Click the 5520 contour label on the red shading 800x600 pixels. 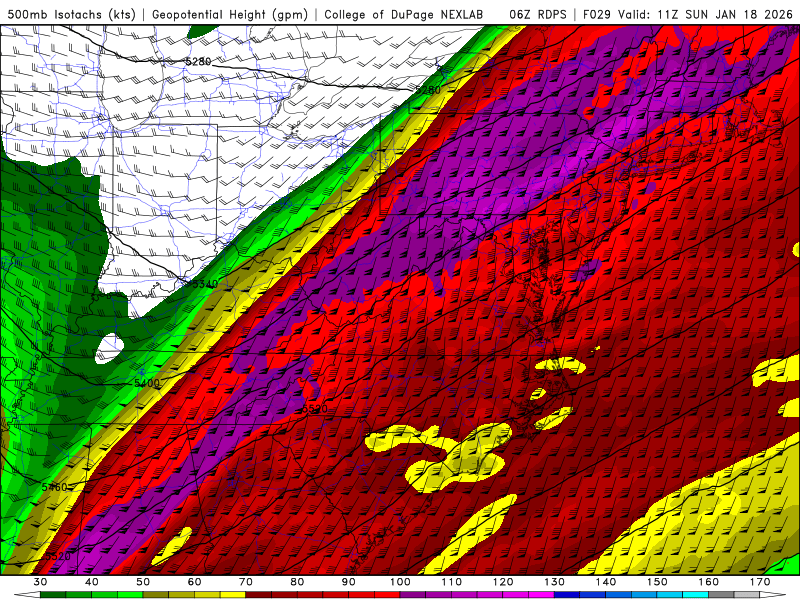[x=315, y=409]
